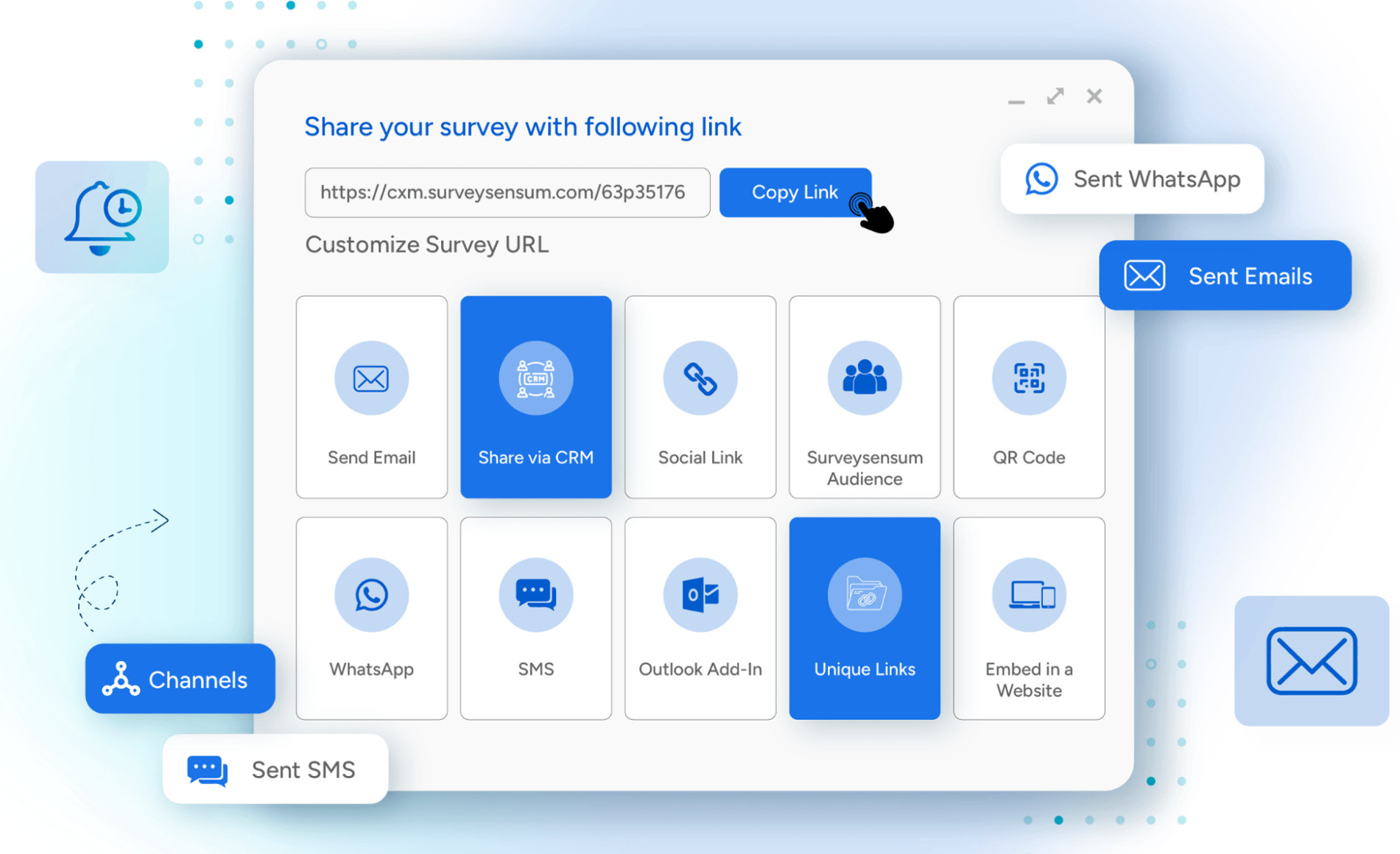Click the Sent SMS badge
The image size is (1400, 854).
tap(275, 769)
